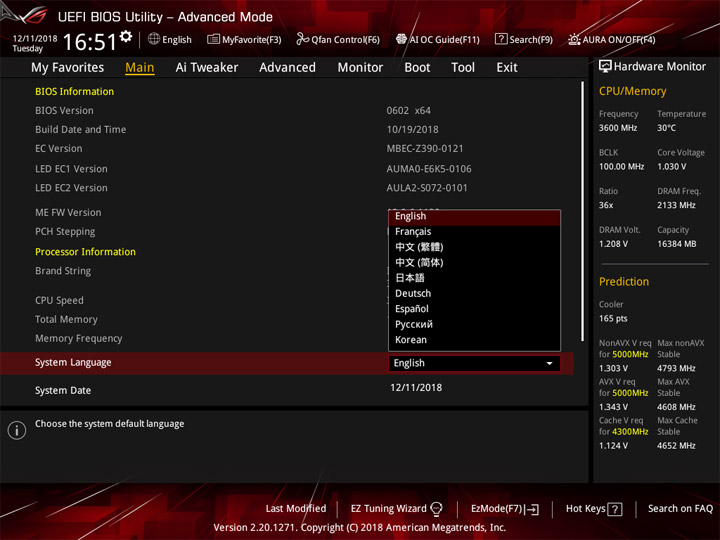Select the System Language row label
This screenshot has height=540, width=720.
(x=73, y=362)
